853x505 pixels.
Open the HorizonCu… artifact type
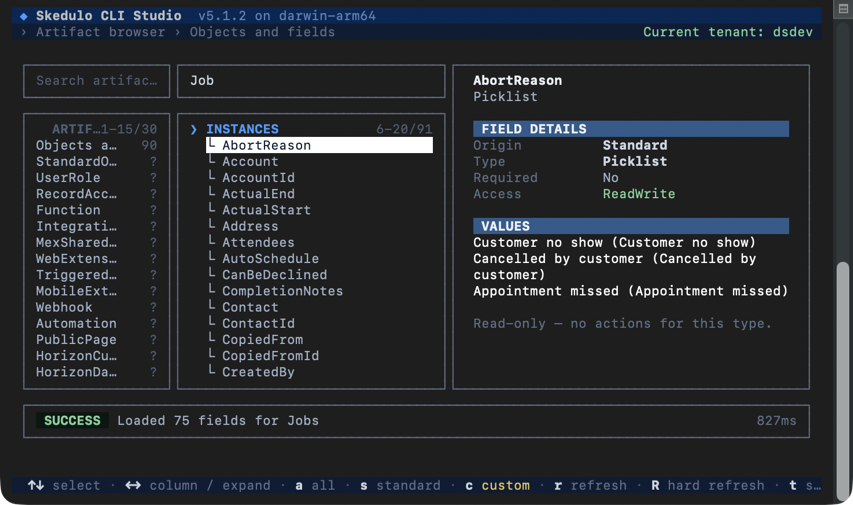coord(96,356)
